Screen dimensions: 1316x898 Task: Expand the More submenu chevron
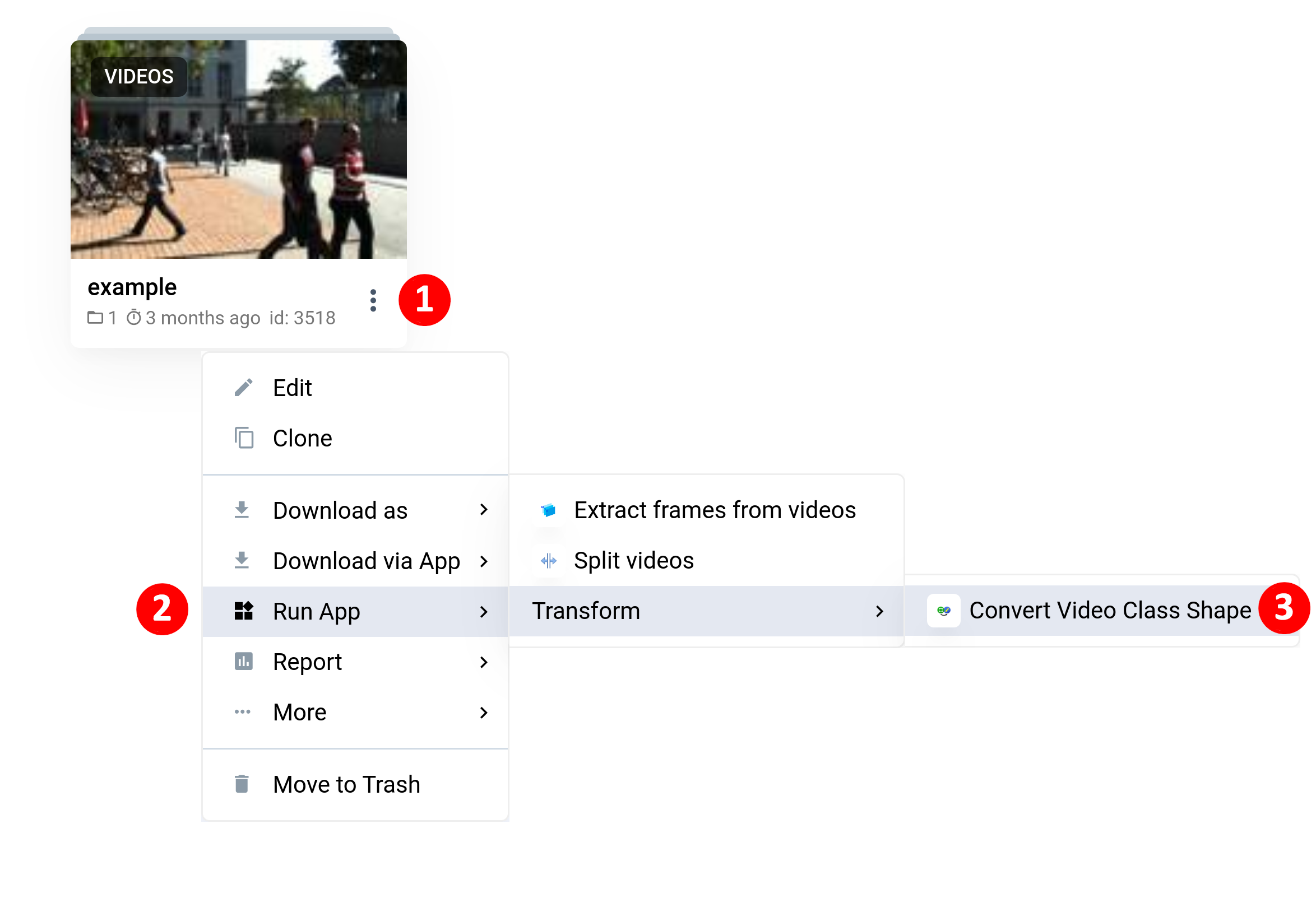click(x=484, y=713)
